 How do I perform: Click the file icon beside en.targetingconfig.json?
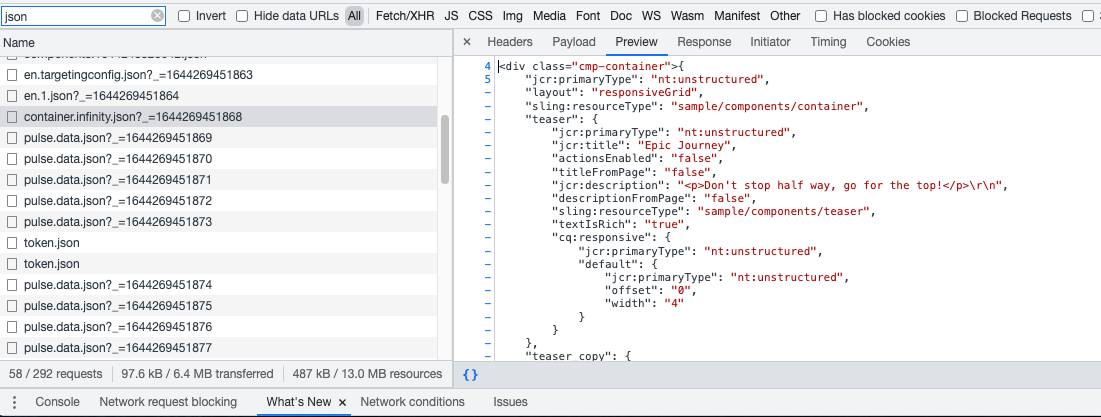pyautogui.click(x=12, y=74)
